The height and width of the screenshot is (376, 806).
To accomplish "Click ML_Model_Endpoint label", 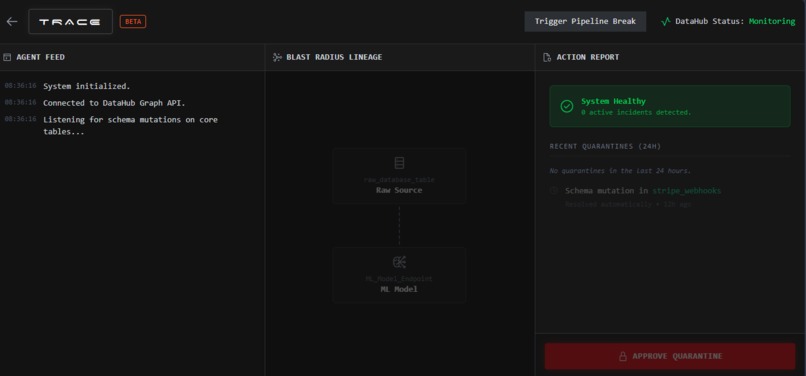I will tap(399, 279).
